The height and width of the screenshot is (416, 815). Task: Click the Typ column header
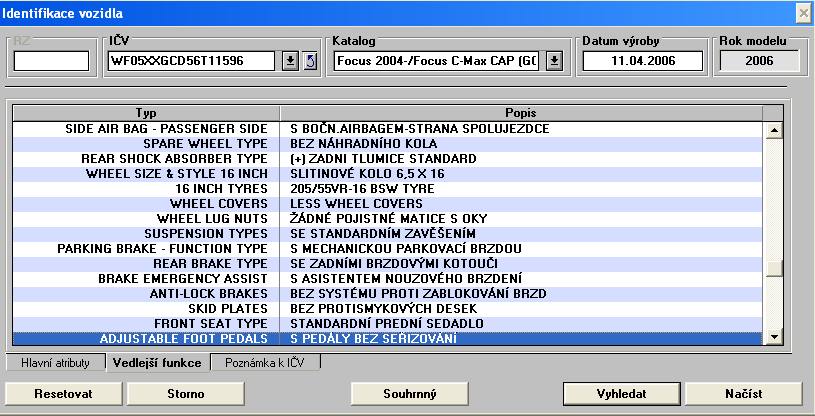(146, 112)
